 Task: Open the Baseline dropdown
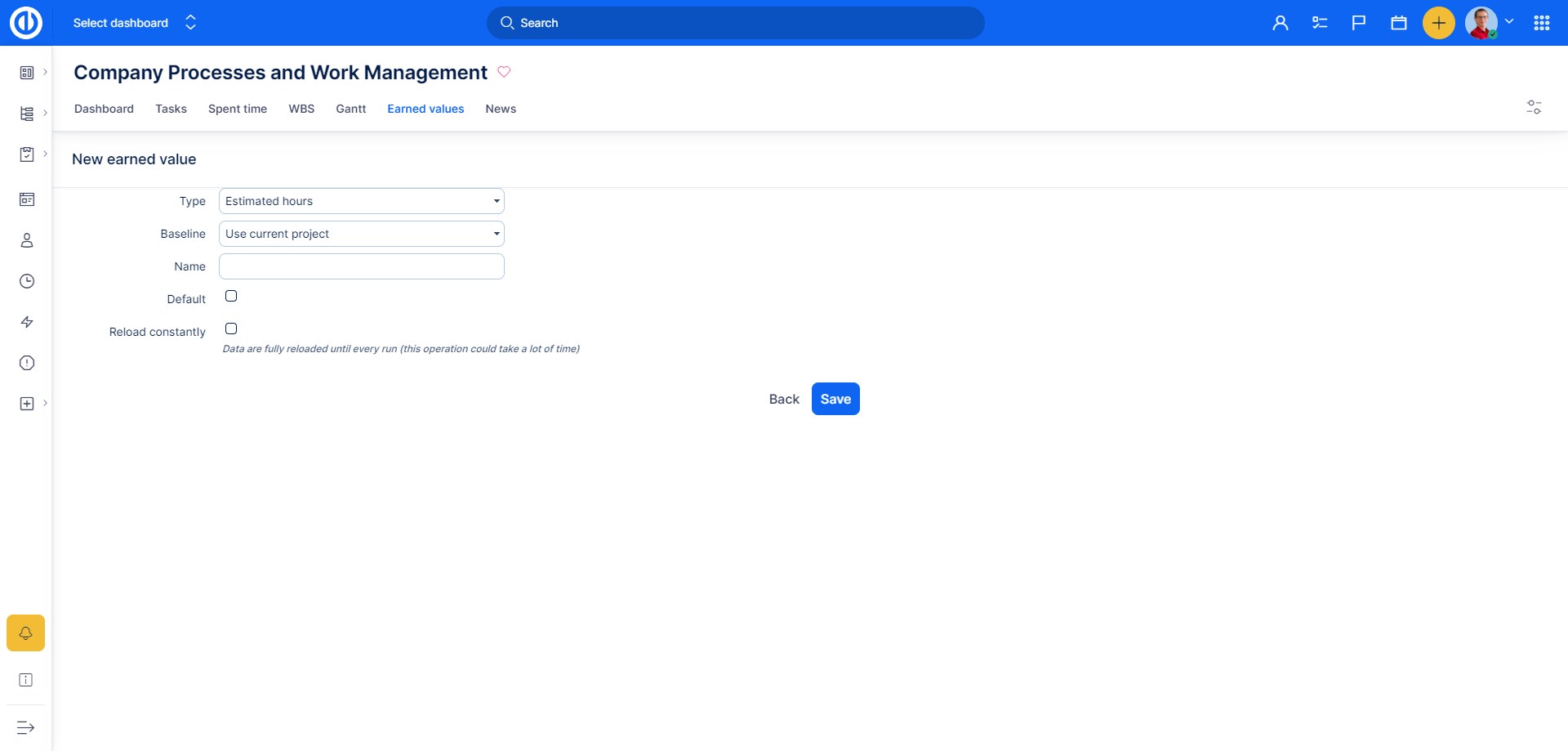[361, 234]
